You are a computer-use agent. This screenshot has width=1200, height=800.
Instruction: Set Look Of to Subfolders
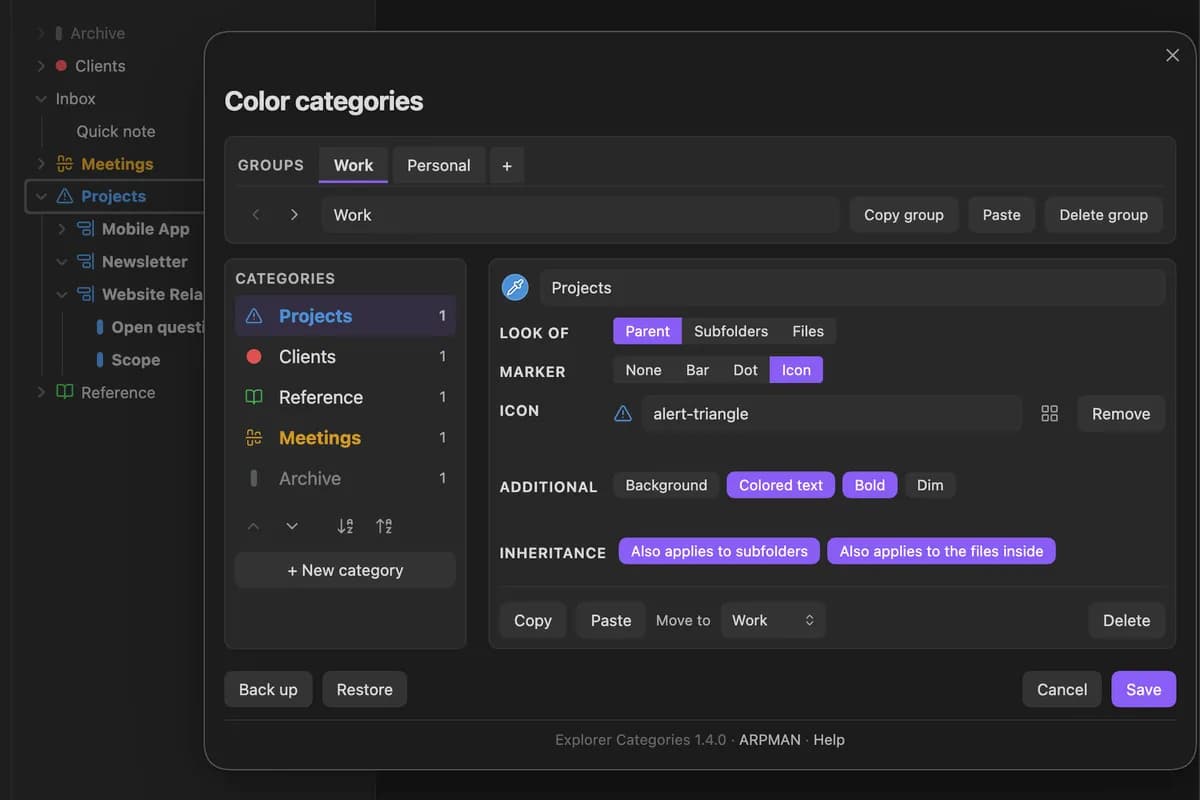[731, 331]
